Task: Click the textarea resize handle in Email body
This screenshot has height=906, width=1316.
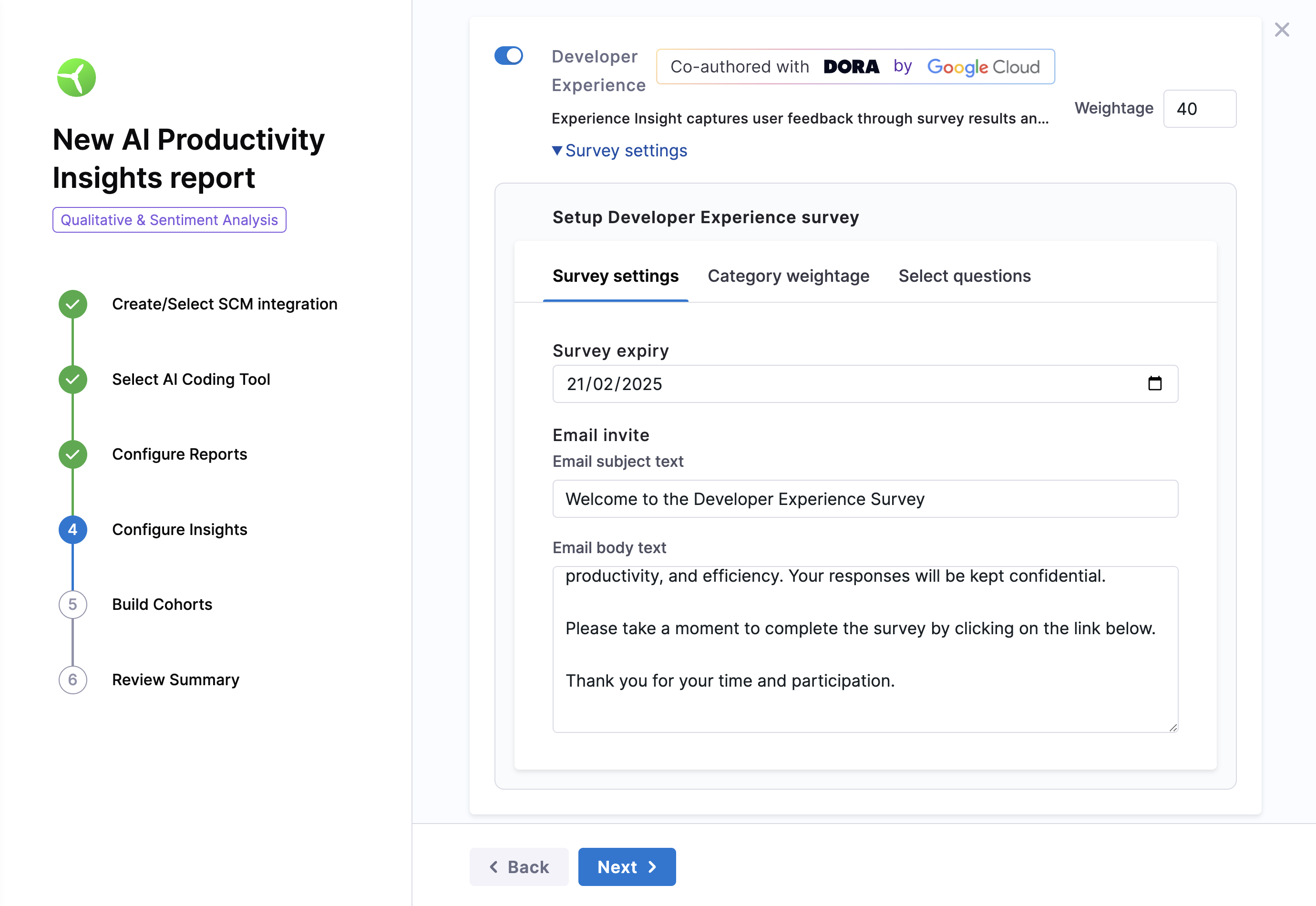Action: [x=1172, y=727]
